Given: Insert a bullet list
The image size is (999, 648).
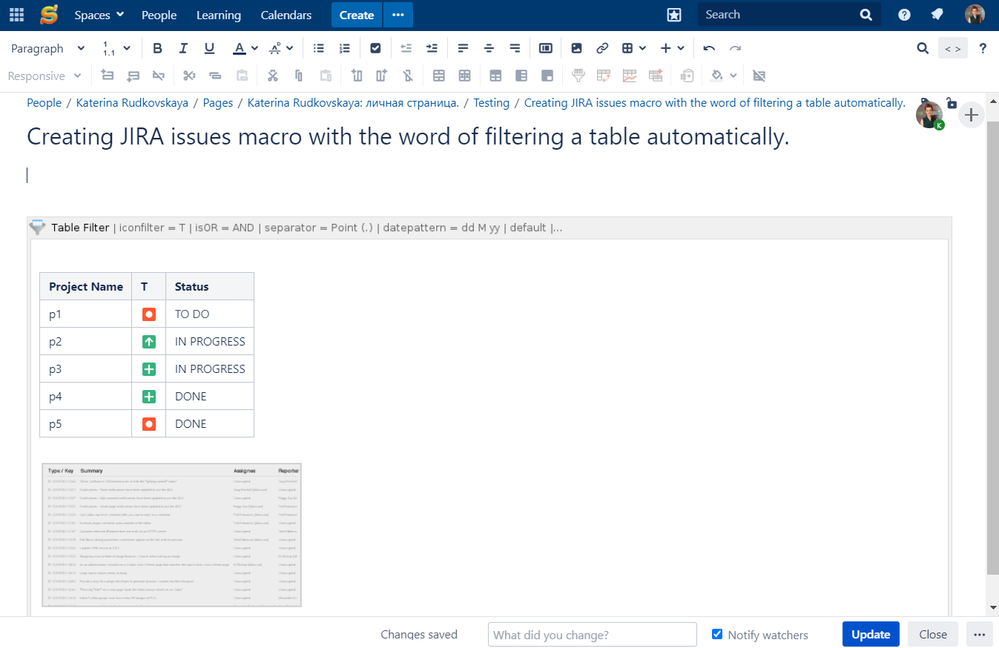Looking at the screenshot, I should (x=319, y=48).
